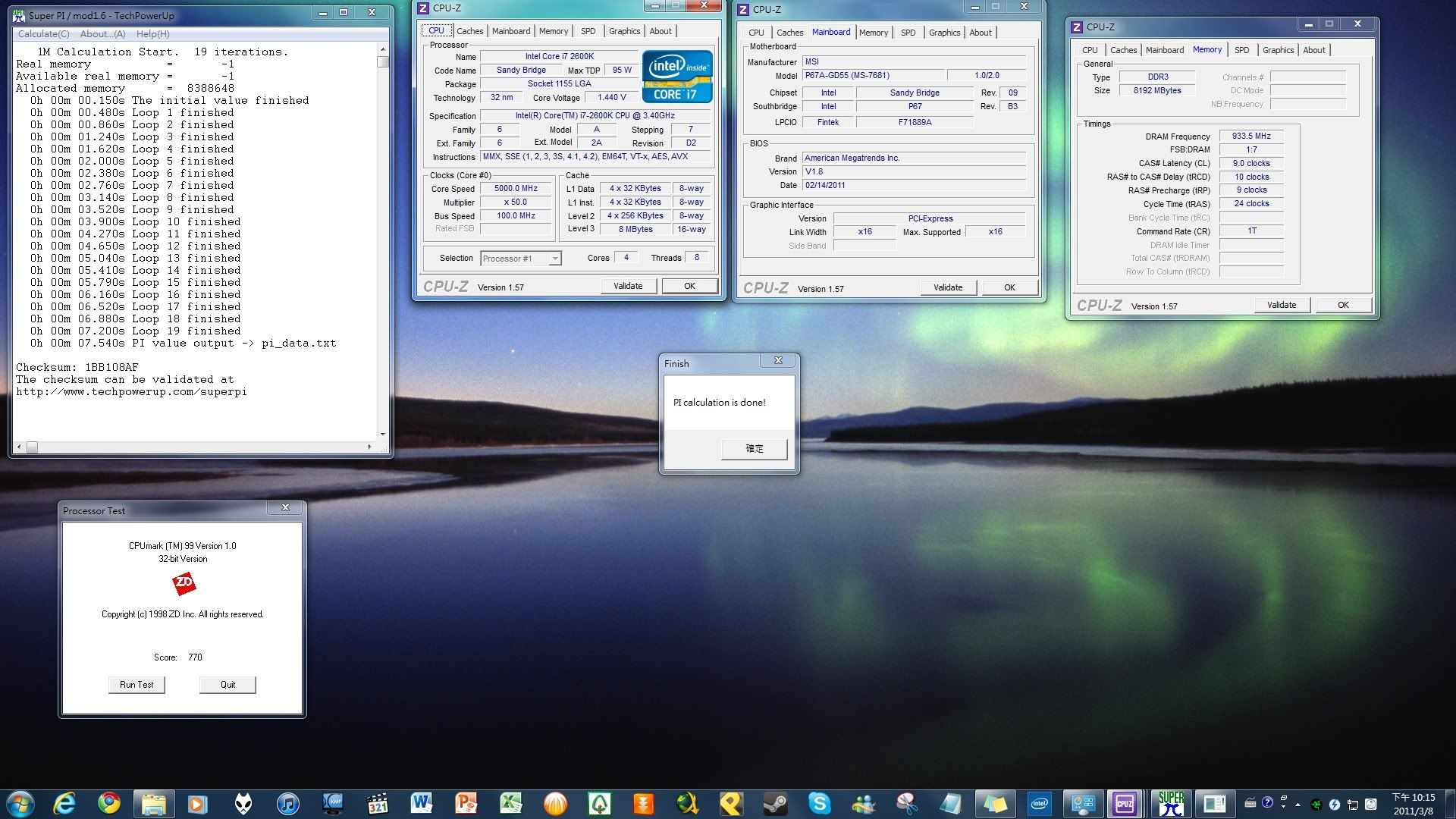Open SPD tab in first CPU-Z window
This screenshot has width=1456, height=819.
click(588, 31)
